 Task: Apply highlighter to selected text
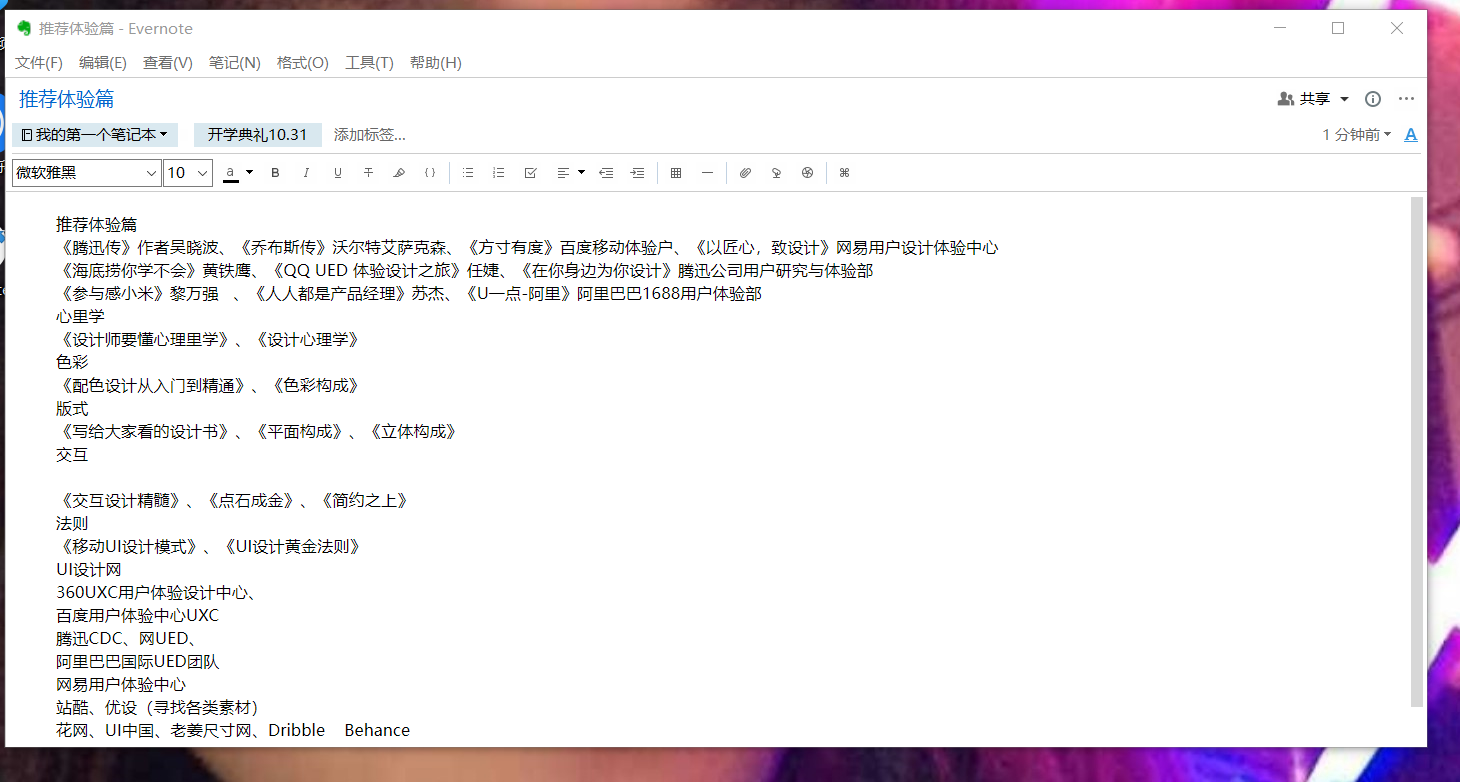[399, 173]
